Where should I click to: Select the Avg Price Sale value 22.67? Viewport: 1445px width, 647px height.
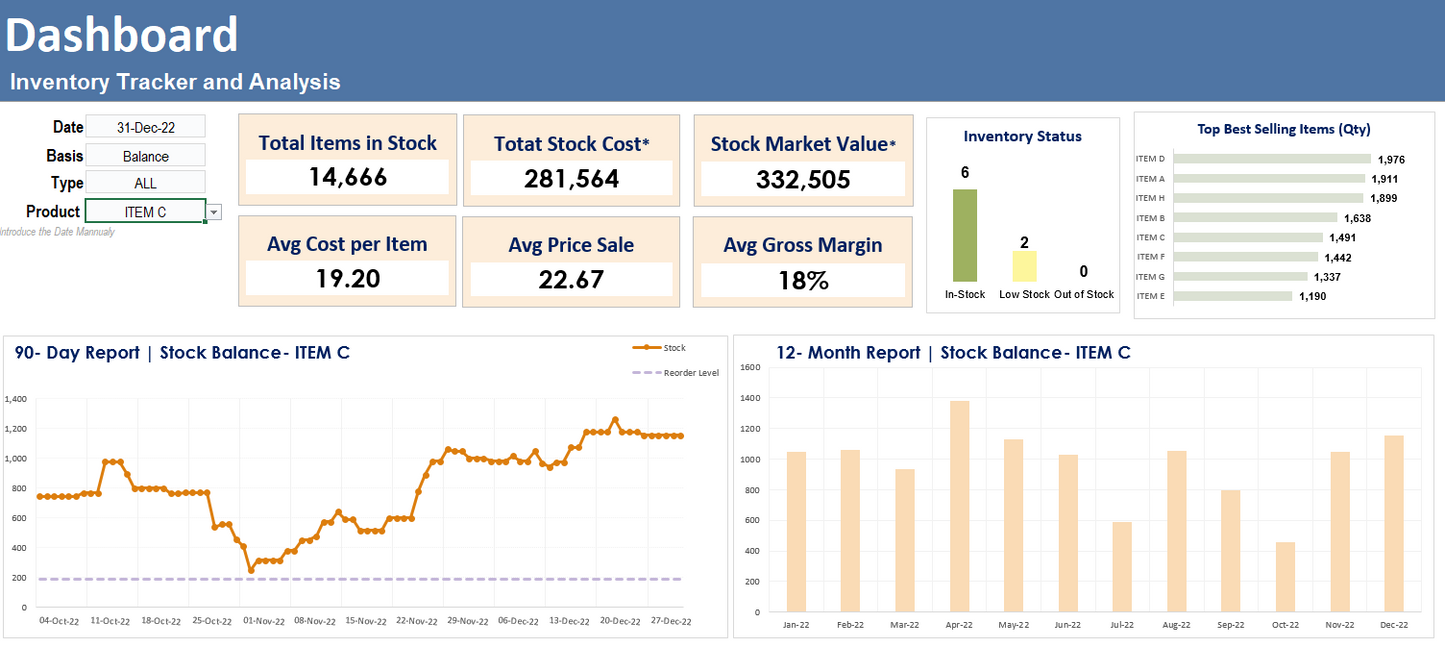click(x=571, y=280)
